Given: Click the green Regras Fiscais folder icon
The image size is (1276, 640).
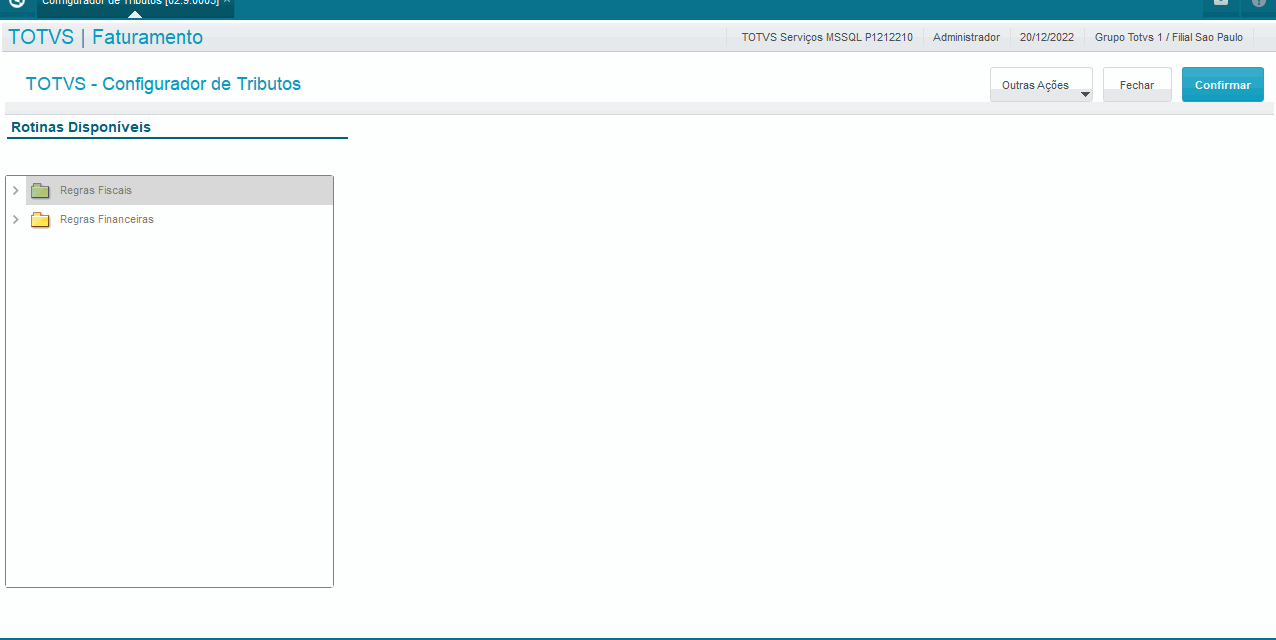Looking at the screenshot, I should tap(40, 190).
